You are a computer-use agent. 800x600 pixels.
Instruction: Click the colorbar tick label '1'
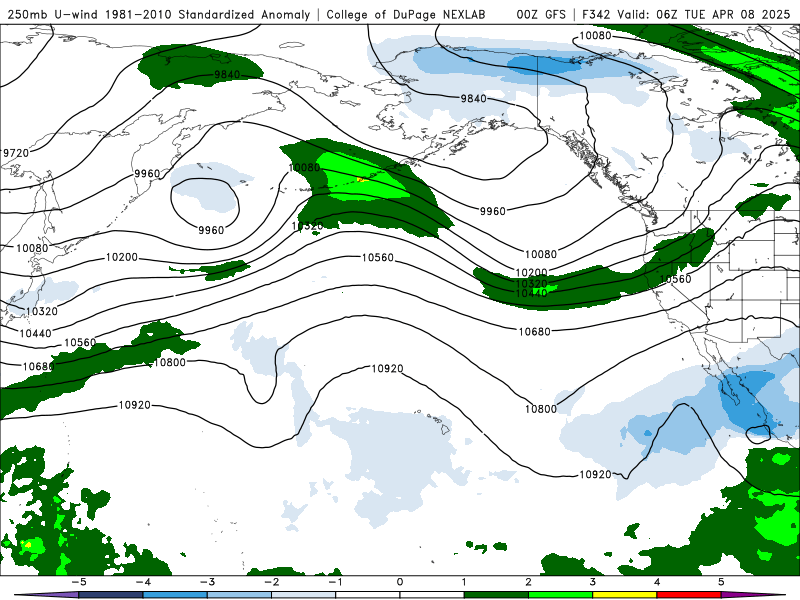tap(464, 582)
